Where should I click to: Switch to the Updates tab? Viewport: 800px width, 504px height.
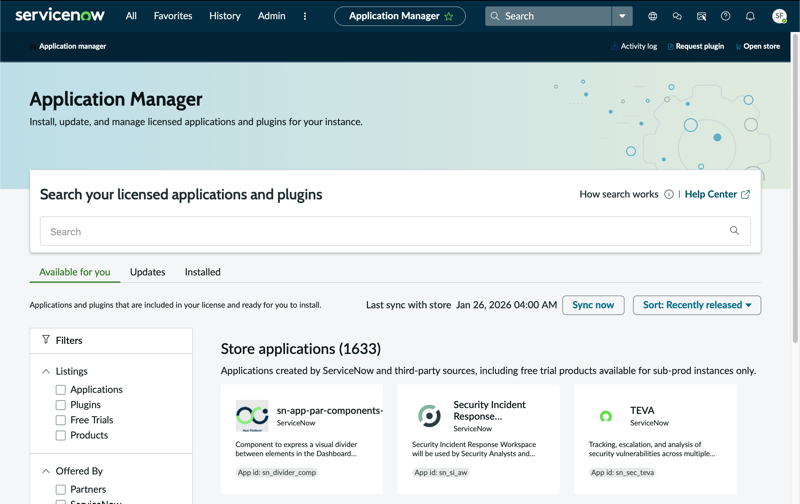pos(147,272)
